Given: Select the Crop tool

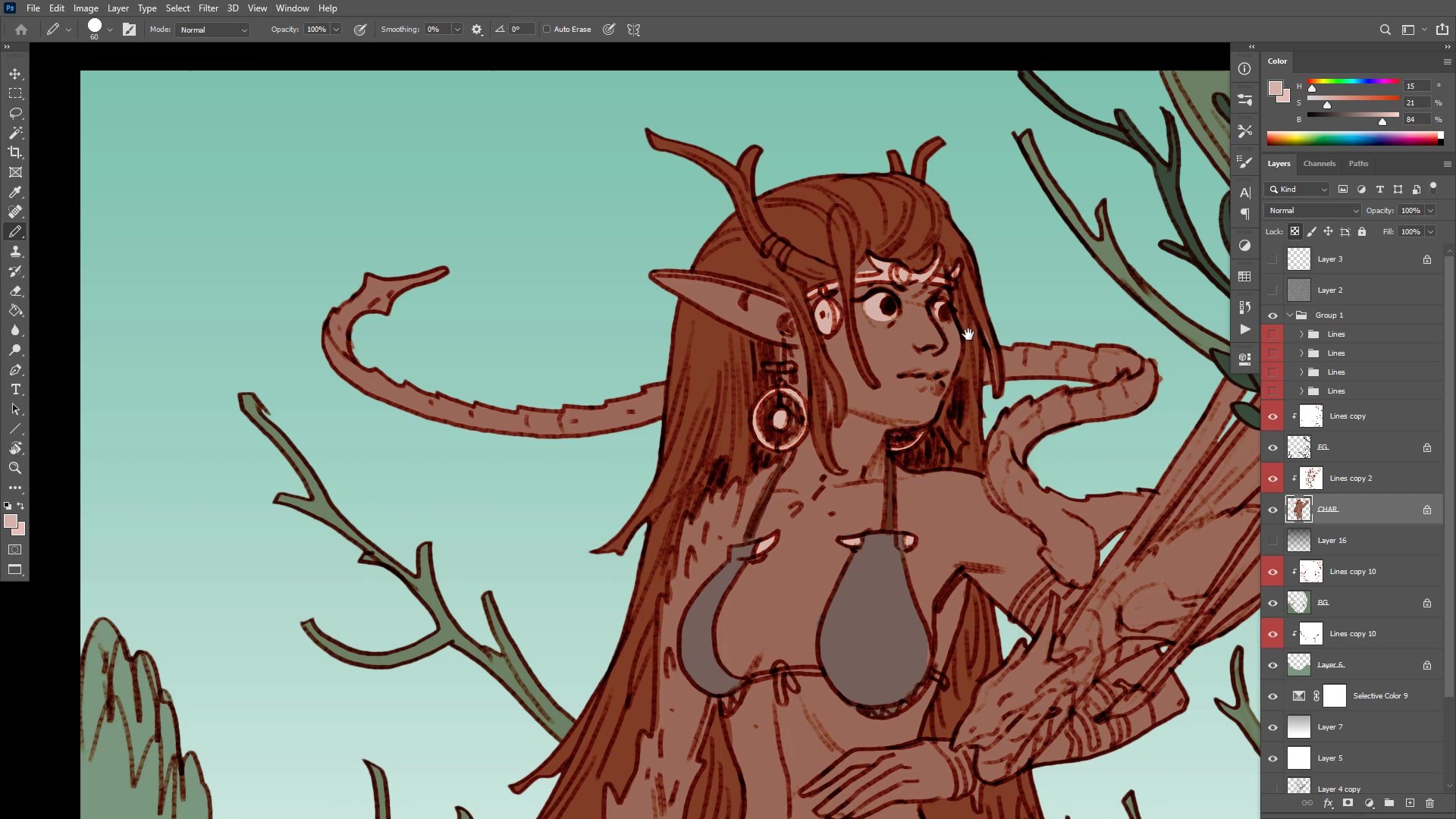Looking at the screenshot, I should click(x=15, y=152).
